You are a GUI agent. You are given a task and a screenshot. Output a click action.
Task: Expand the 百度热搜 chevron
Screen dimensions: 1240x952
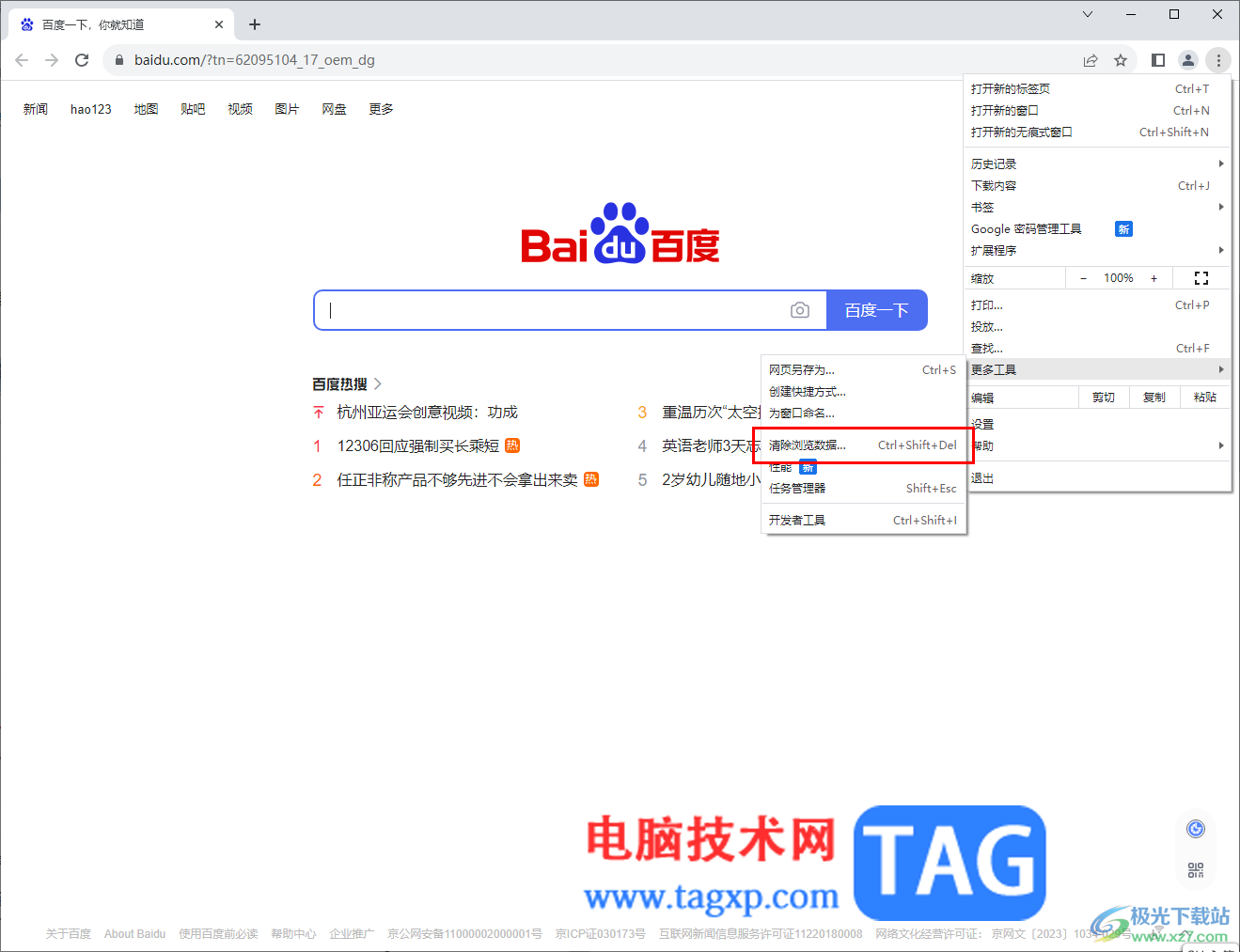(378, 384)
